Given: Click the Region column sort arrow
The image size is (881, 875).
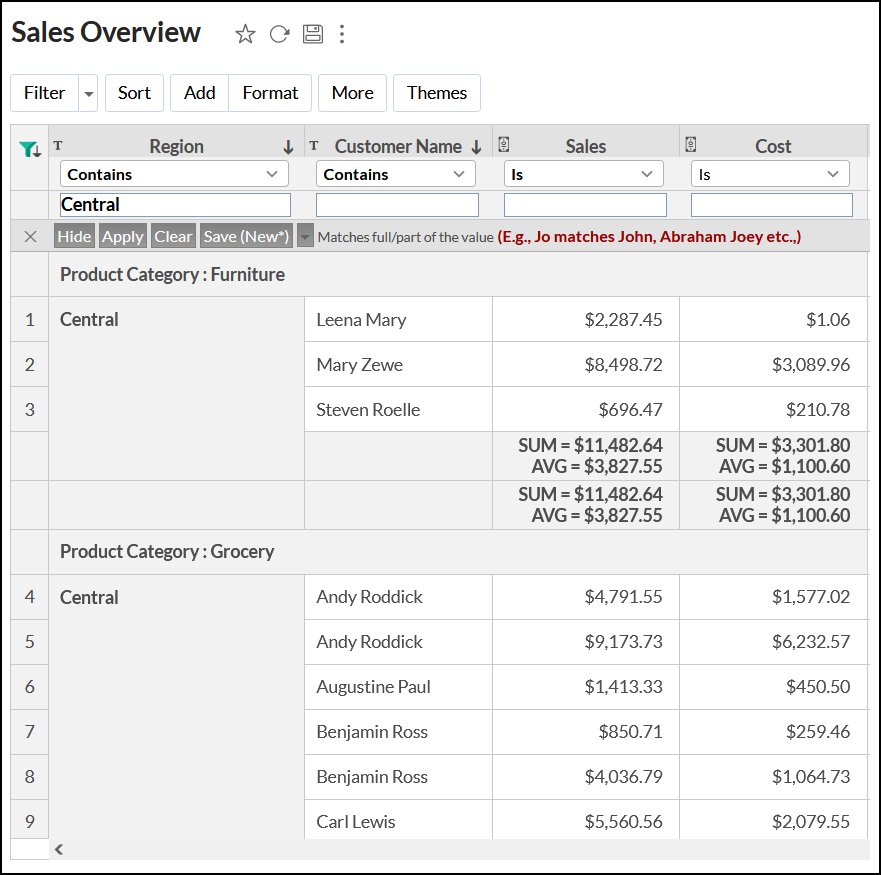Looking at the screenshot, I should pos(288,147).
